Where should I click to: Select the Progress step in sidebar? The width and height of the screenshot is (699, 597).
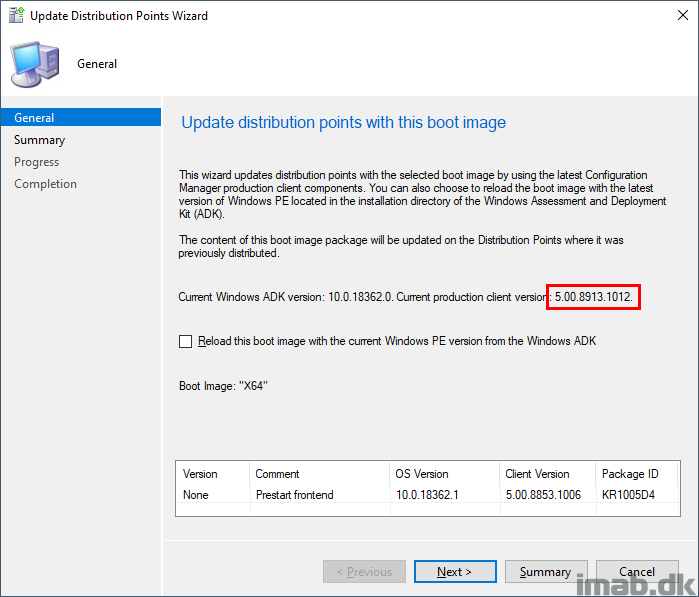coord(37,162)
